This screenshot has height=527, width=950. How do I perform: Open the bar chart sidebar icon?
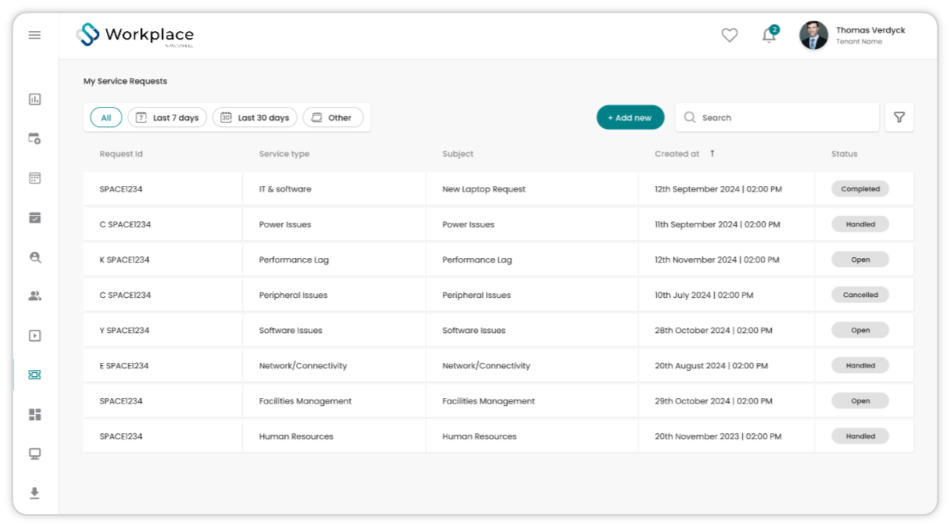coord(35,99)
